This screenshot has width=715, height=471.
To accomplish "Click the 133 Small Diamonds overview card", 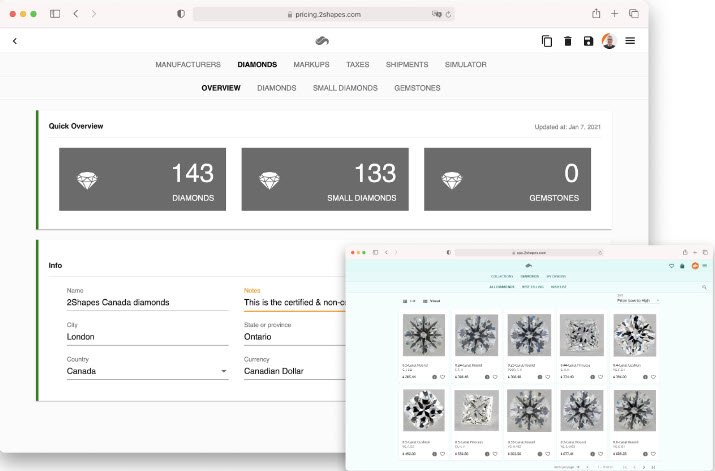I will pos(325,179).
